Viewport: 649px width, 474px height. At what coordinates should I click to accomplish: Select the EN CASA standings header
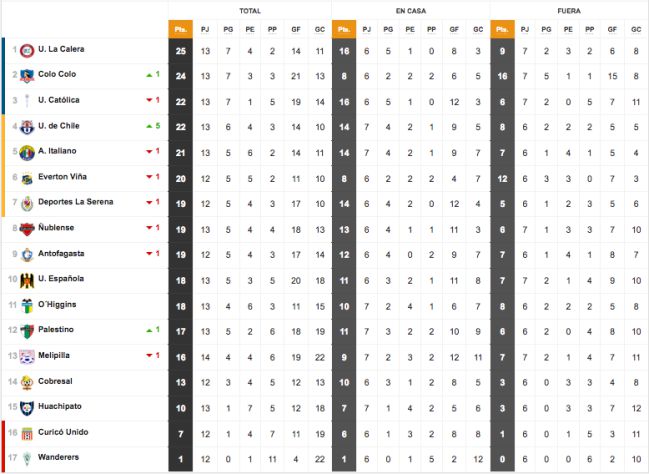pos(410,9)
